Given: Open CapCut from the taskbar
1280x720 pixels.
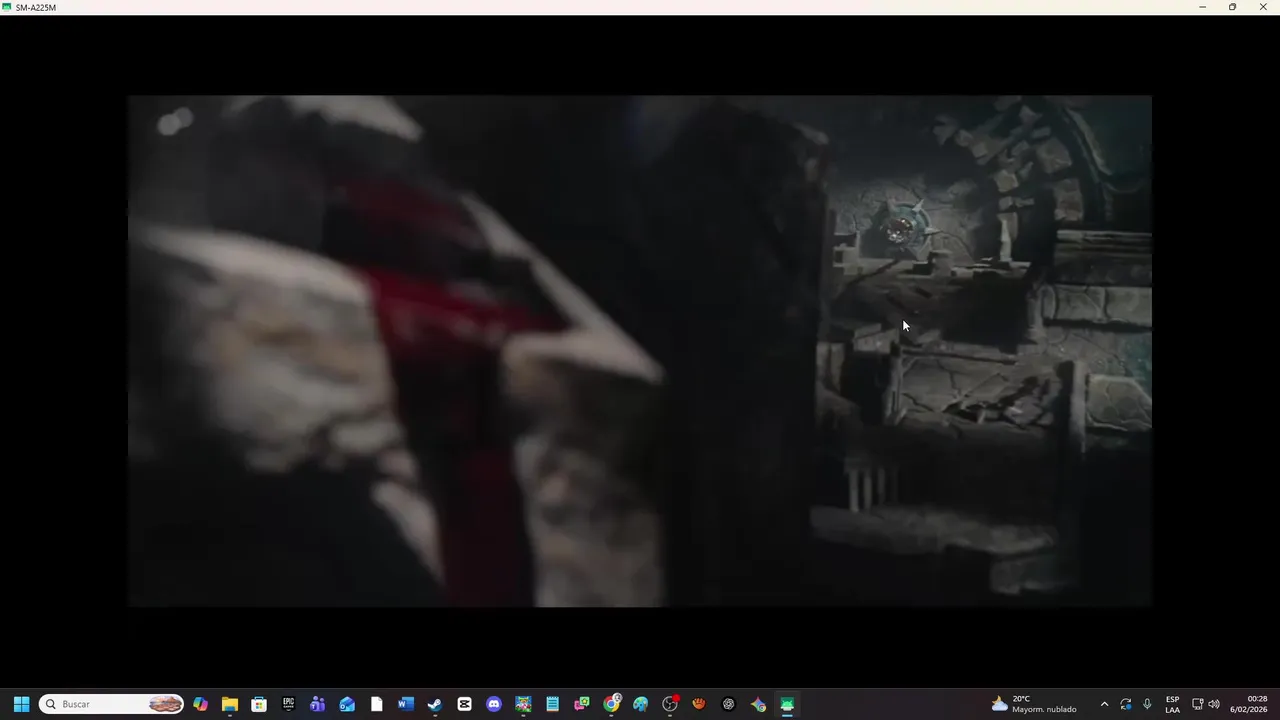Looking at the screenshot, I should point(464,704).
